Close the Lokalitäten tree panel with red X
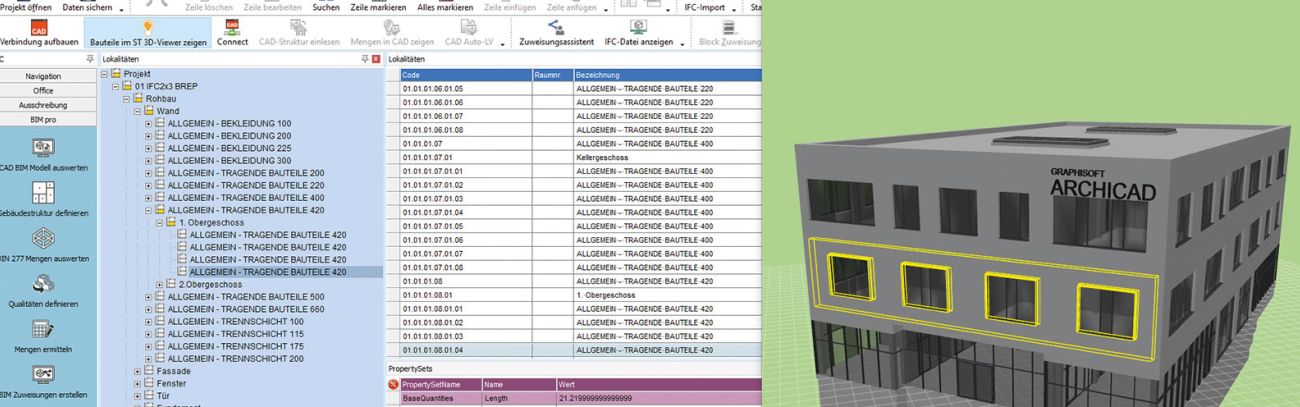The image size is (1300, 407). click(376, 60)
